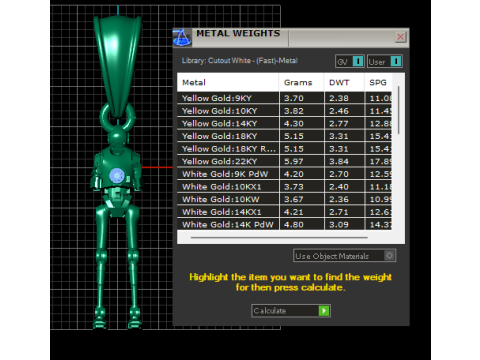Click the Calculate button

291,311
